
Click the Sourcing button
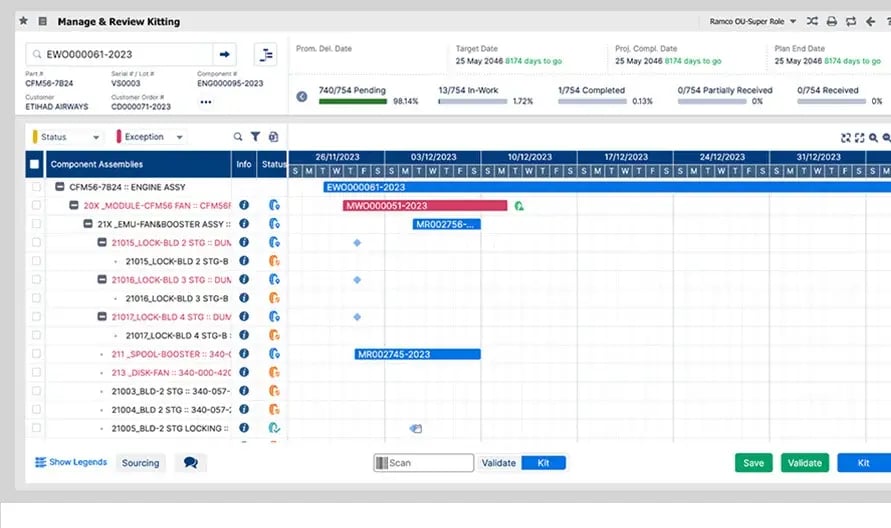coord(141,463)
